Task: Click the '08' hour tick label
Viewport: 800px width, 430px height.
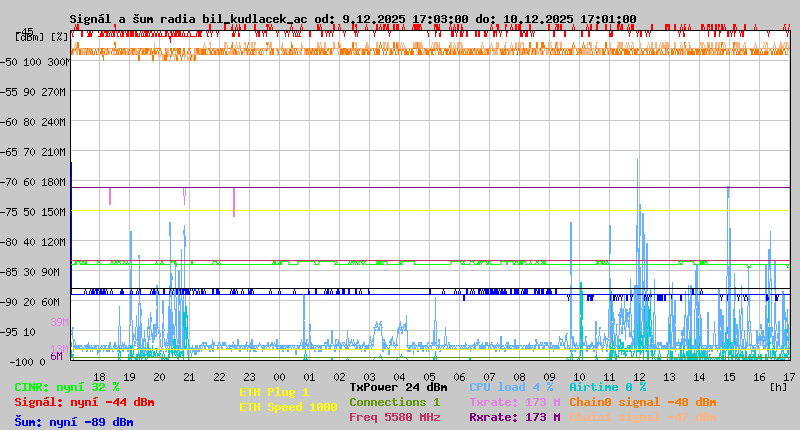Action: (519, 377)
